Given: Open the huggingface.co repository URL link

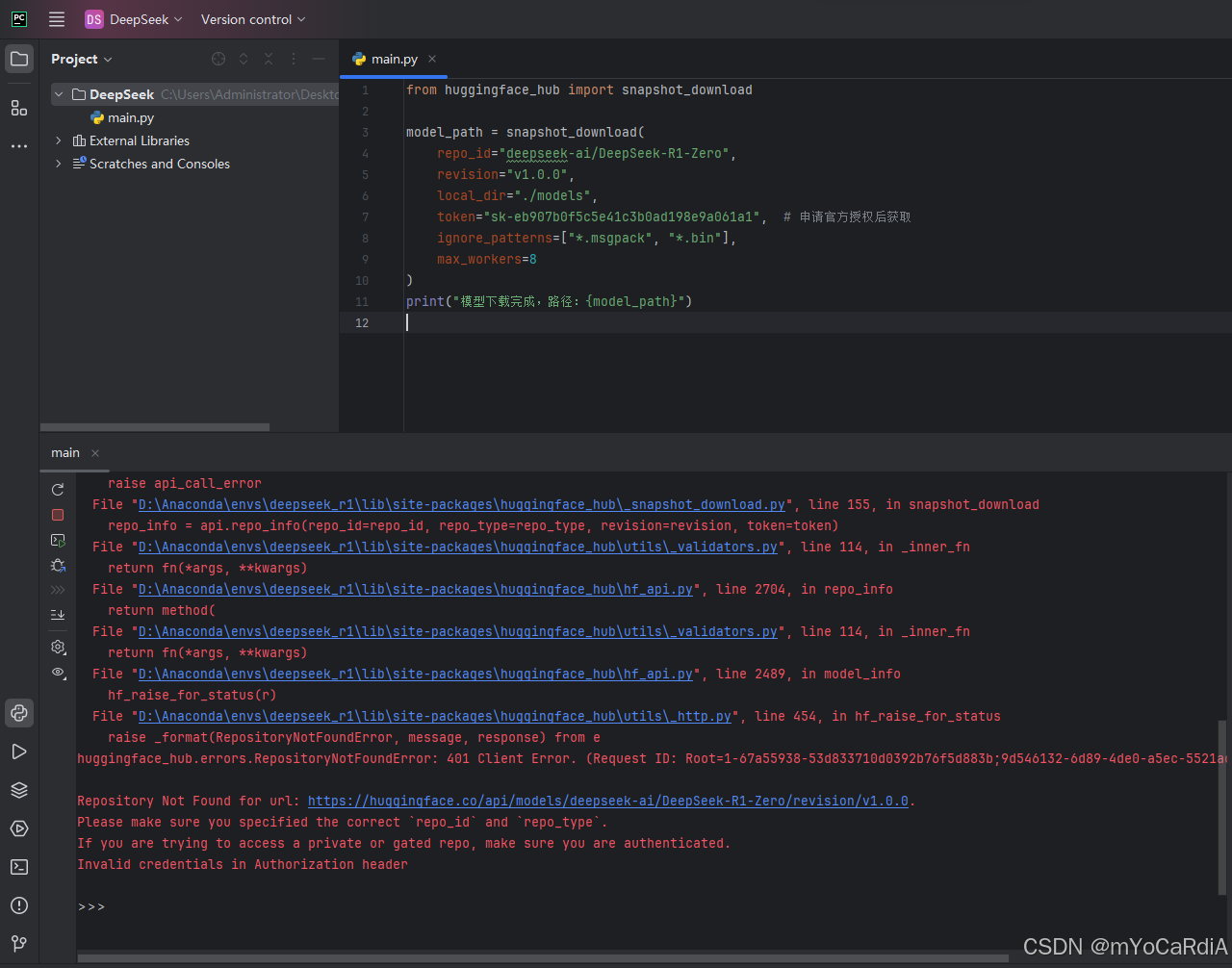Looking at the screenshot, I should [x=608, y=801].
